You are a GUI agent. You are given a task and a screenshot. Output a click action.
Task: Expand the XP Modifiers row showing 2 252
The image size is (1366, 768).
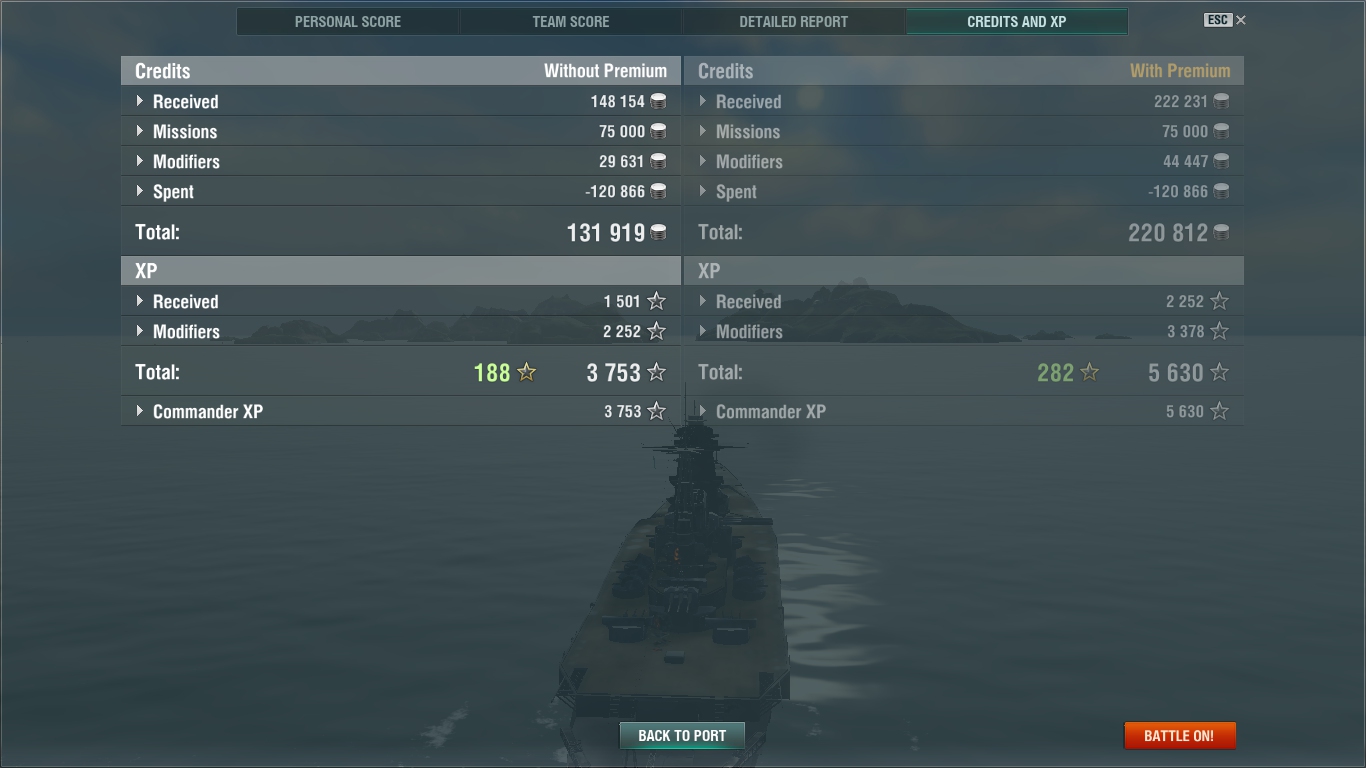tap(401, 331)
